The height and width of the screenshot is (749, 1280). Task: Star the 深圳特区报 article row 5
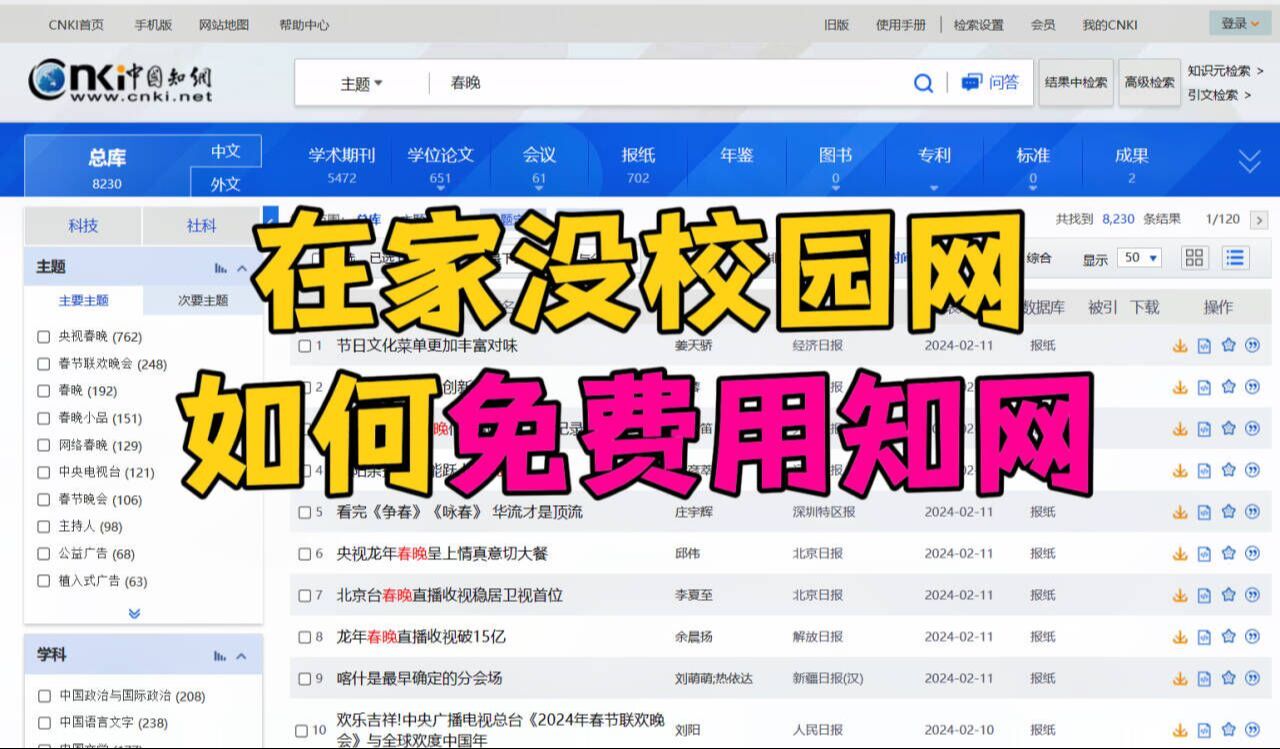click(x=1228, y=512)
